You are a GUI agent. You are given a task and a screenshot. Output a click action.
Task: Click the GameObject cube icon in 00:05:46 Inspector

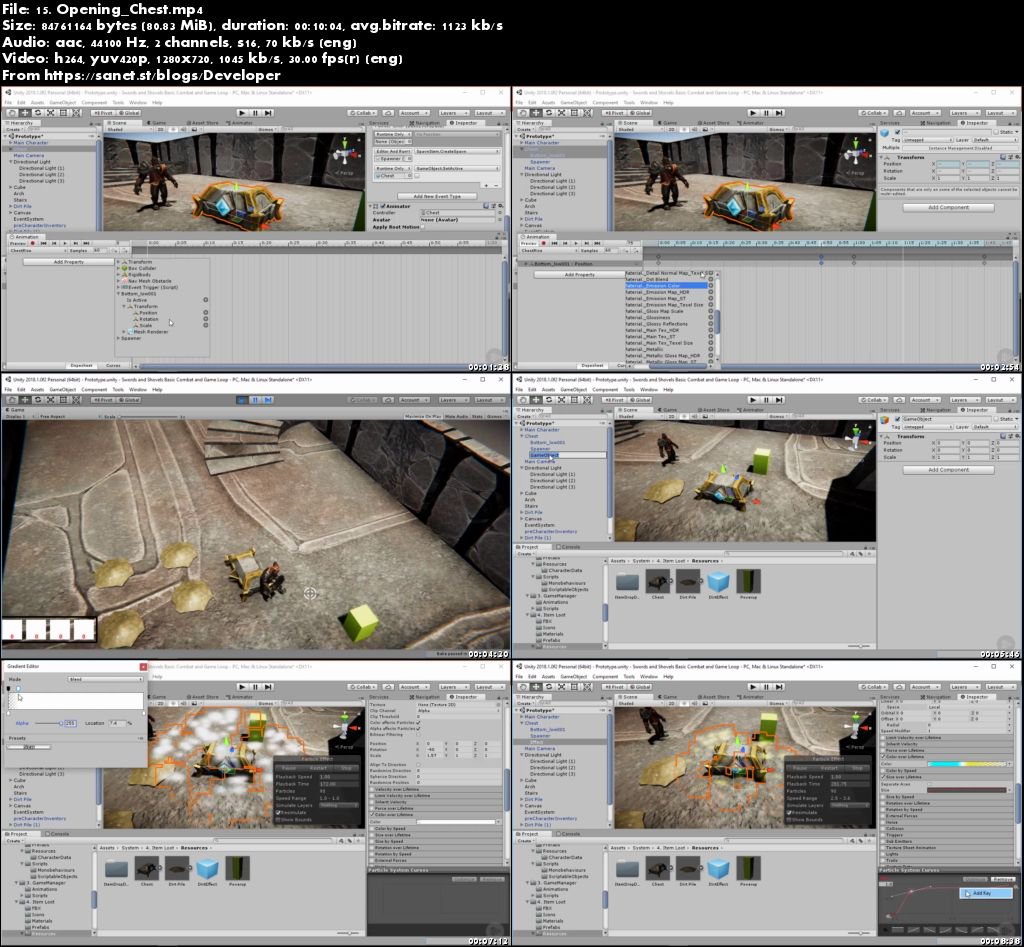pyautogui.click(x=885, y=419)
